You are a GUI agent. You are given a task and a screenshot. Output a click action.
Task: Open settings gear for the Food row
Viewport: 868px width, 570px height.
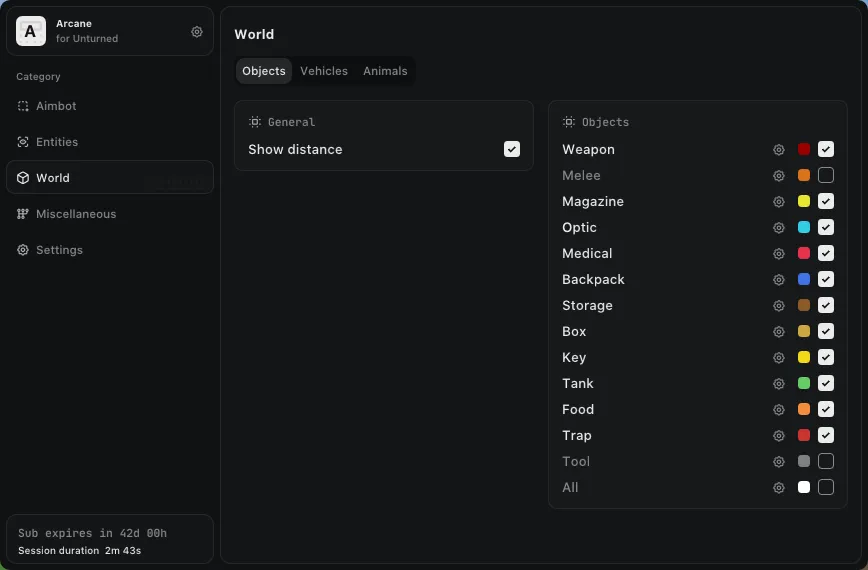coord(779,410)
